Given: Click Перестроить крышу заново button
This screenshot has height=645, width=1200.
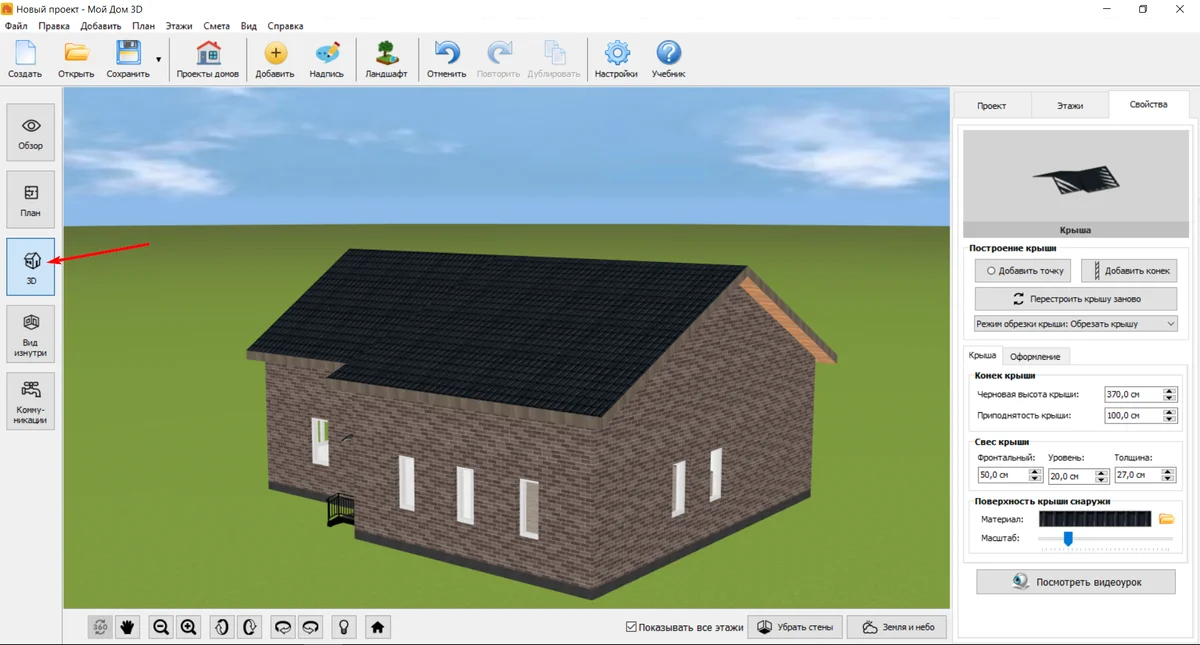Looking at the screenshot, I should [1075, 299].
